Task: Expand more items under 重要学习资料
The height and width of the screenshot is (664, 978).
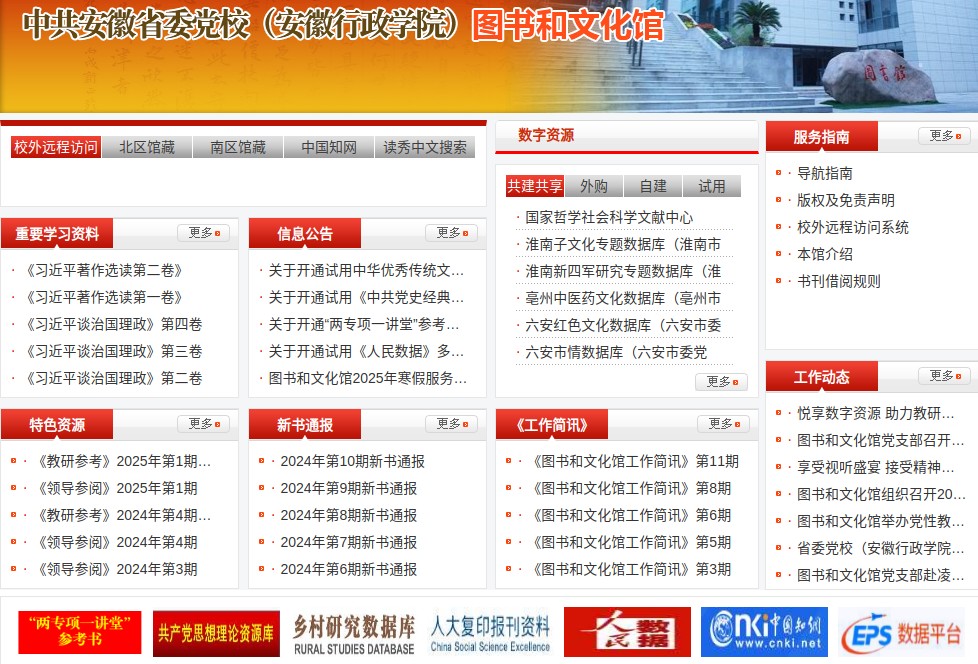Action: (203, 233)
